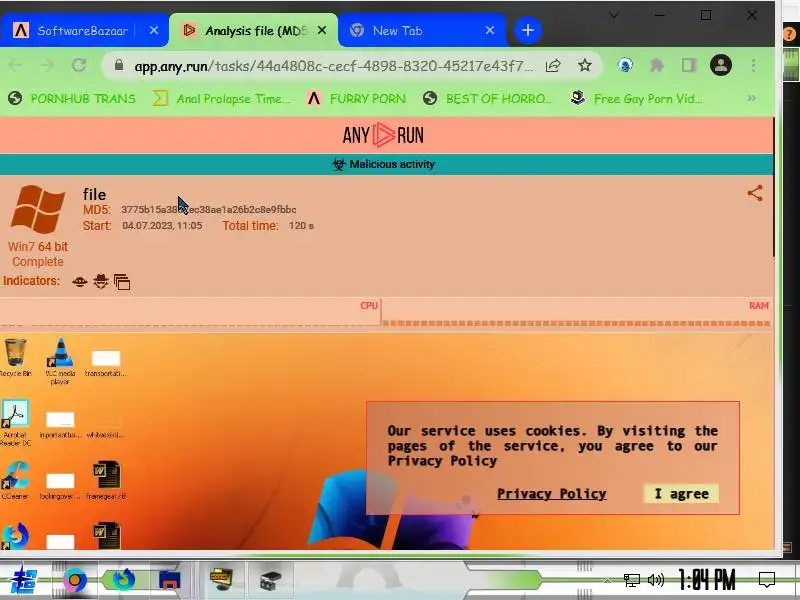Open Chrome three-dot menu
The image size is (800, 600).
click(x=754, y=65)
